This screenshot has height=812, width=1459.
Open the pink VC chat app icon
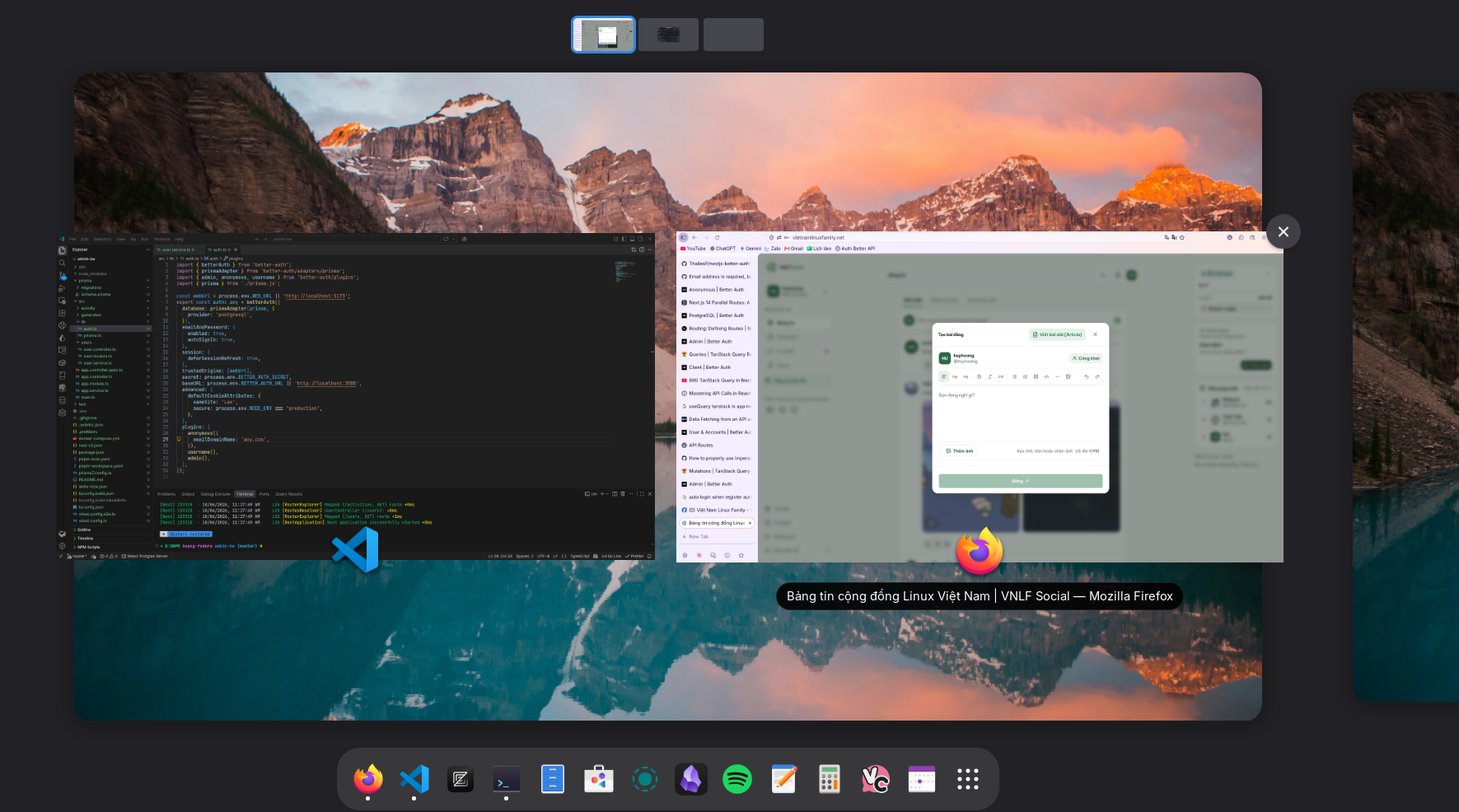point(876,778)
